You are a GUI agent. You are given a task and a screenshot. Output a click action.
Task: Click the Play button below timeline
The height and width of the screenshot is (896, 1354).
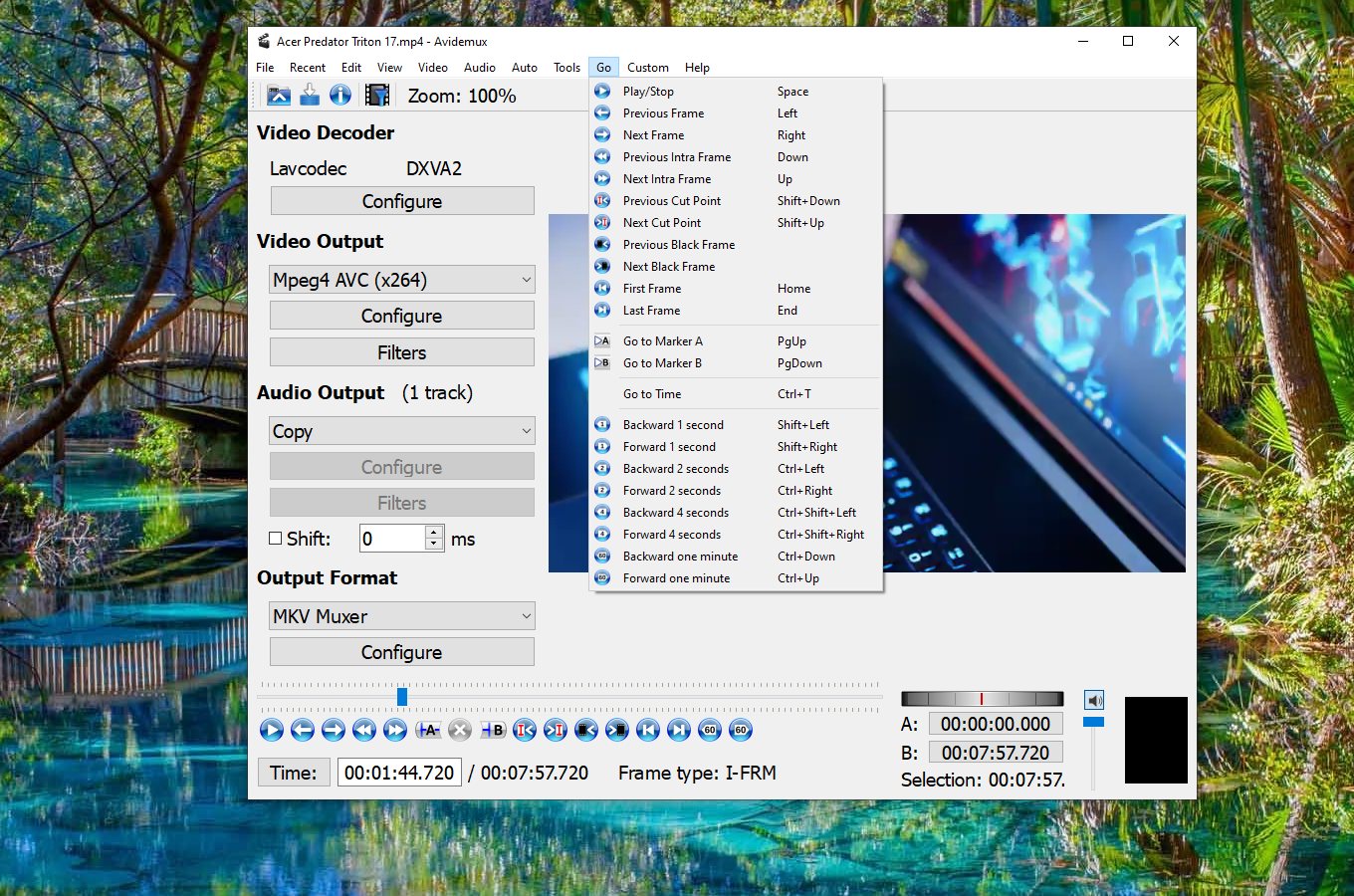(272, 730)
